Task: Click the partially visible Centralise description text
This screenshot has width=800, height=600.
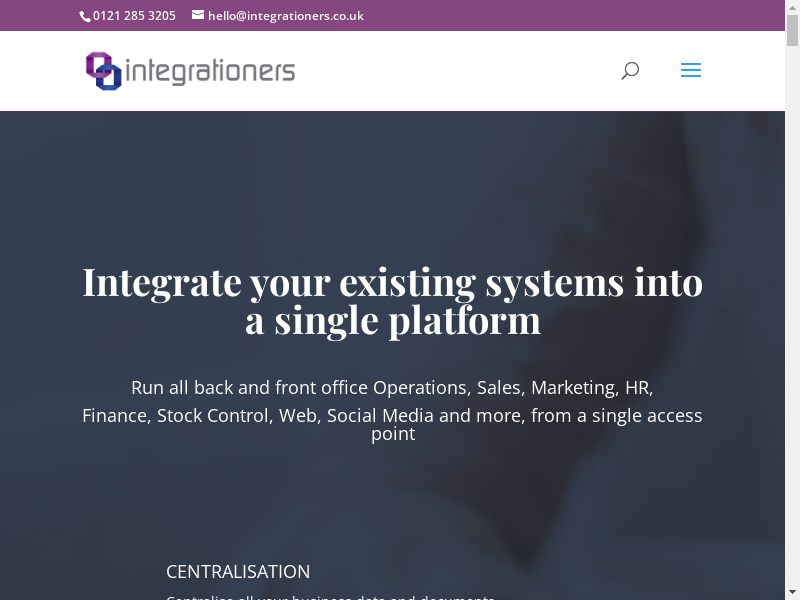Action: click(x=330, y=596)
